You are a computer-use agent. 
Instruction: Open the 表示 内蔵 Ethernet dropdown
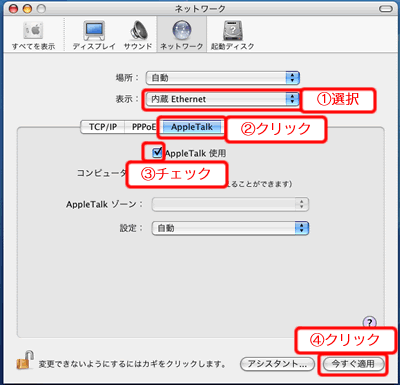coord(222,99)
